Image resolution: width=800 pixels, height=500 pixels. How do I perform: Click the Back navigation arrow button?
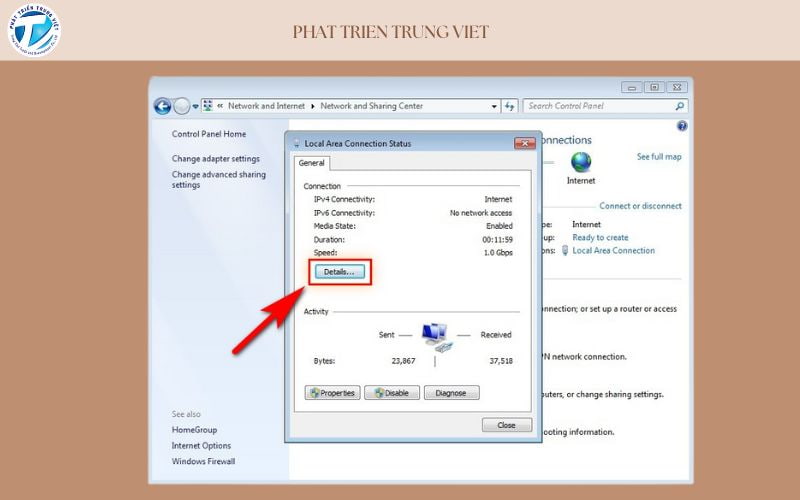pyautogui.click(x=163, y=106)
